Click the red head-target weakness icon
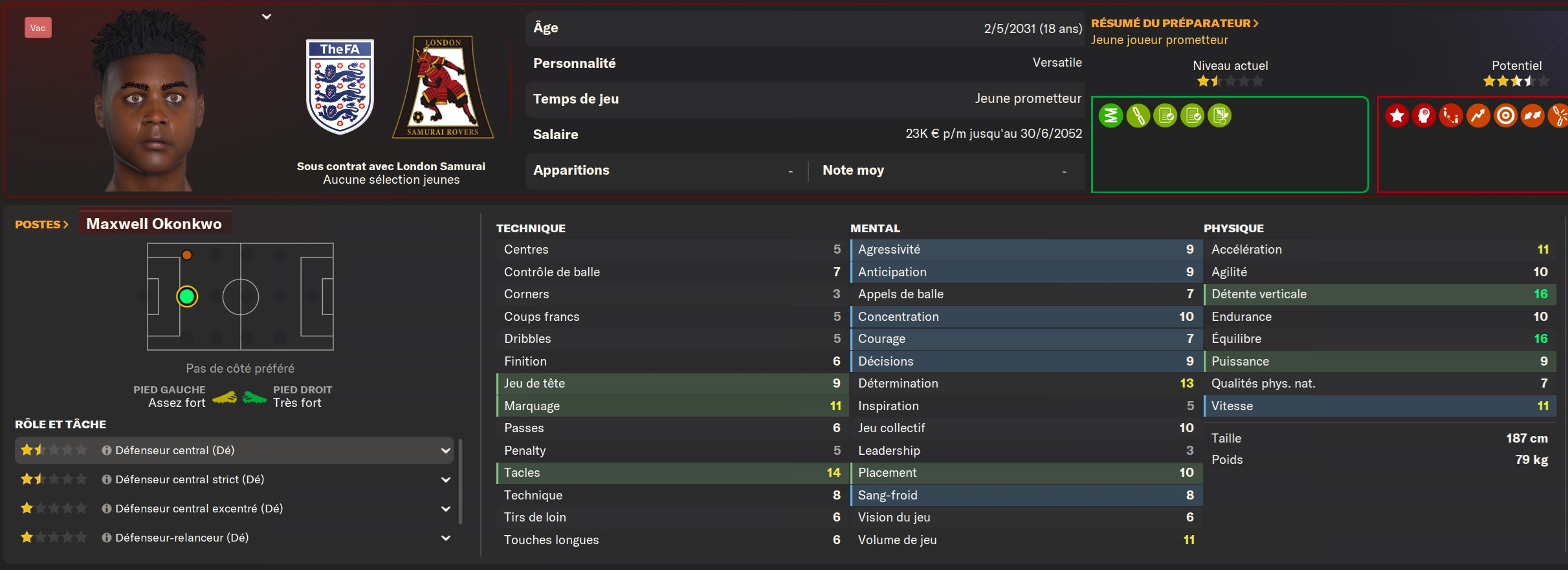1568x570 pixels. click(1424, 116)
